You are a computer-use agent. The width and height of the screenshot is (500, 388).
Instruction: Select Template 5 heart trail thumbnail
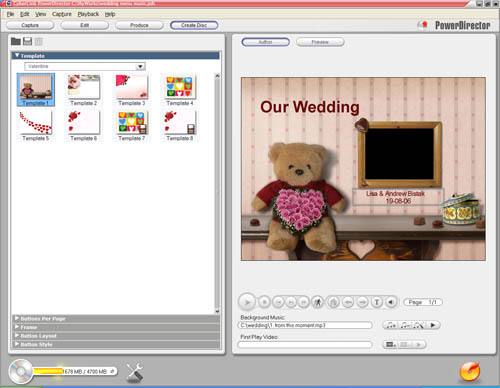36,126
